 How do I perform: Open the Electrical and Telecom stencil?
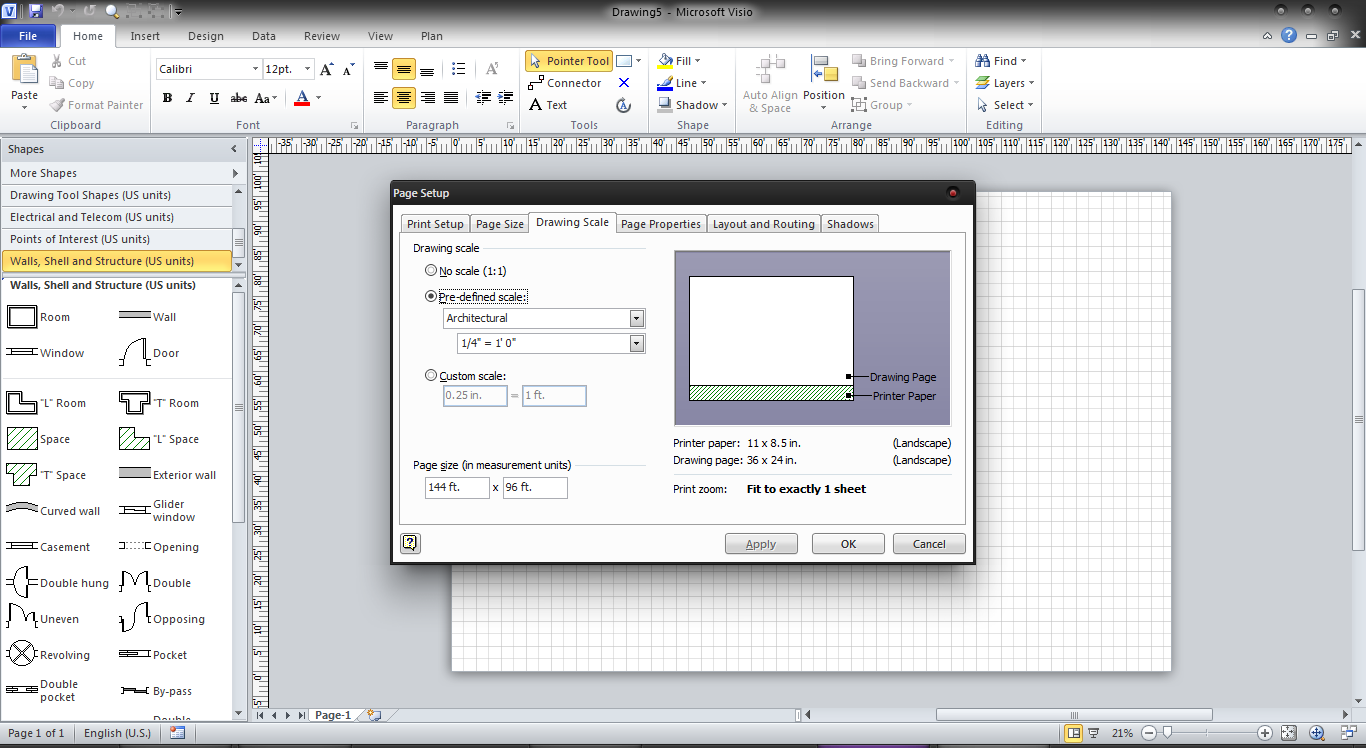coord(116,217)
